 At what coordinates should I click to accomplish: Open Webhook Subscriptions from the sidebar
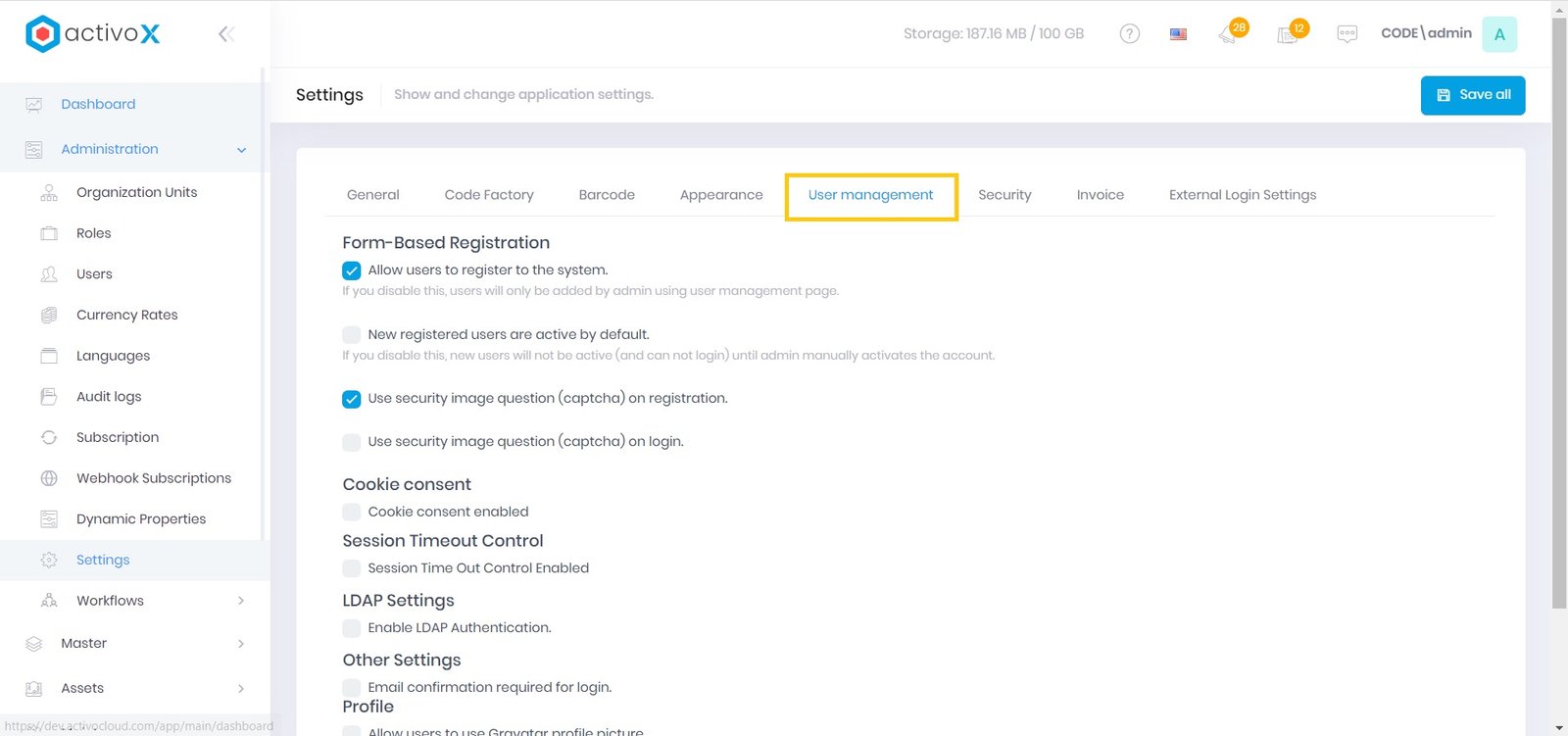[x=154, y=478]
